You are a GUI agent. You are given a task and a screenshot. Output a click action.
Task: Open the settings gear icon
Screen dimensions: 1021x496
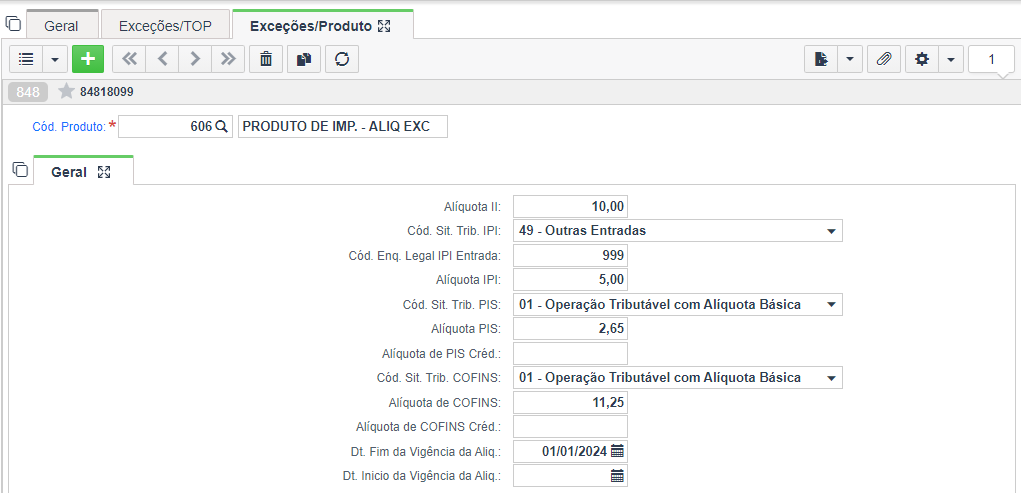click(x=921, y=59)
